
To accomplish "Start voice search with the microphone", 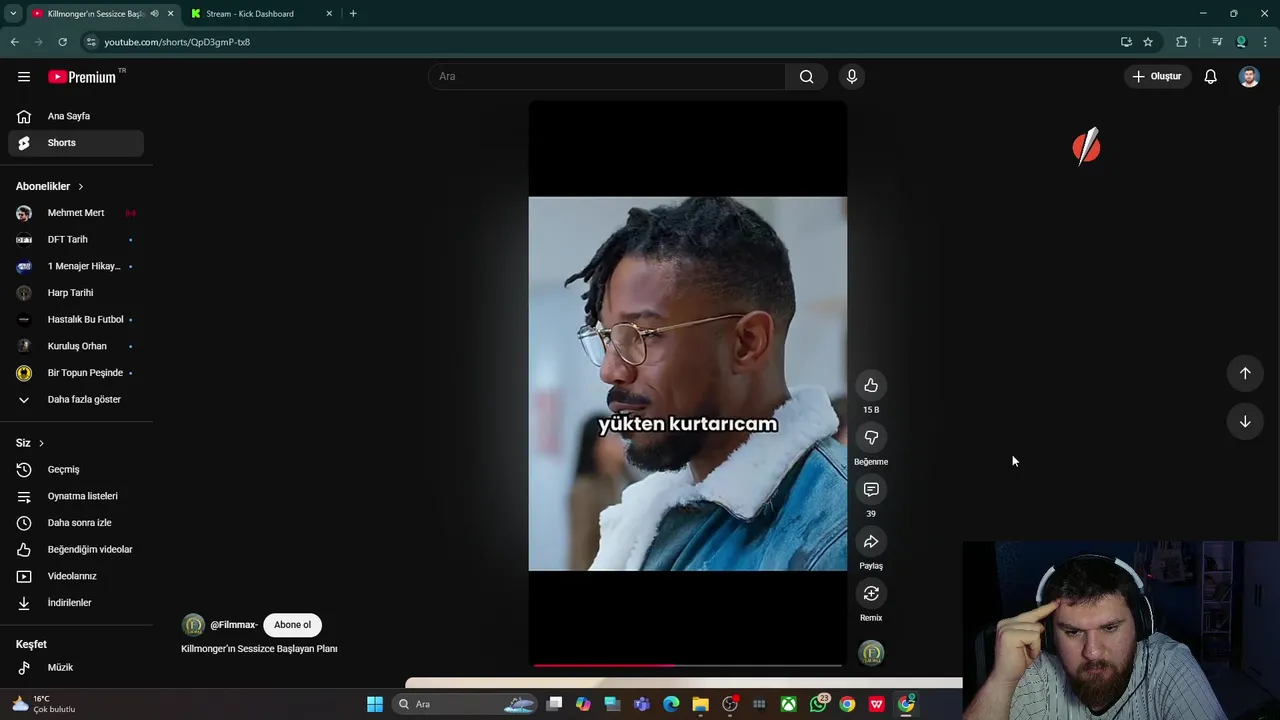I will [x=852, y=76].
